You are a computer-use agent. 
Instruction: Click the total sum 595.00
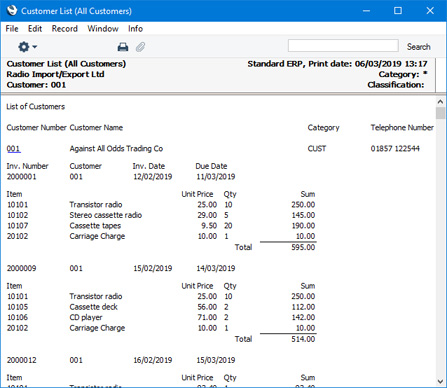(303, 247)
